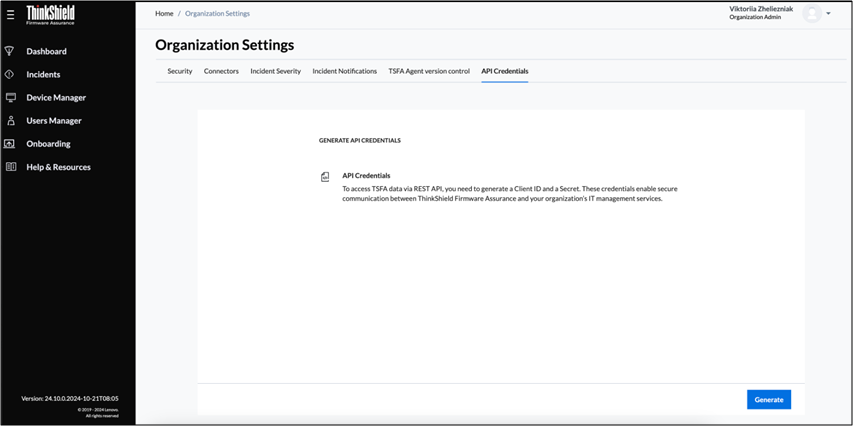Screen dimensions: 853x426
Task: Click the Help & Resources book icon
Action: point(10,167)
